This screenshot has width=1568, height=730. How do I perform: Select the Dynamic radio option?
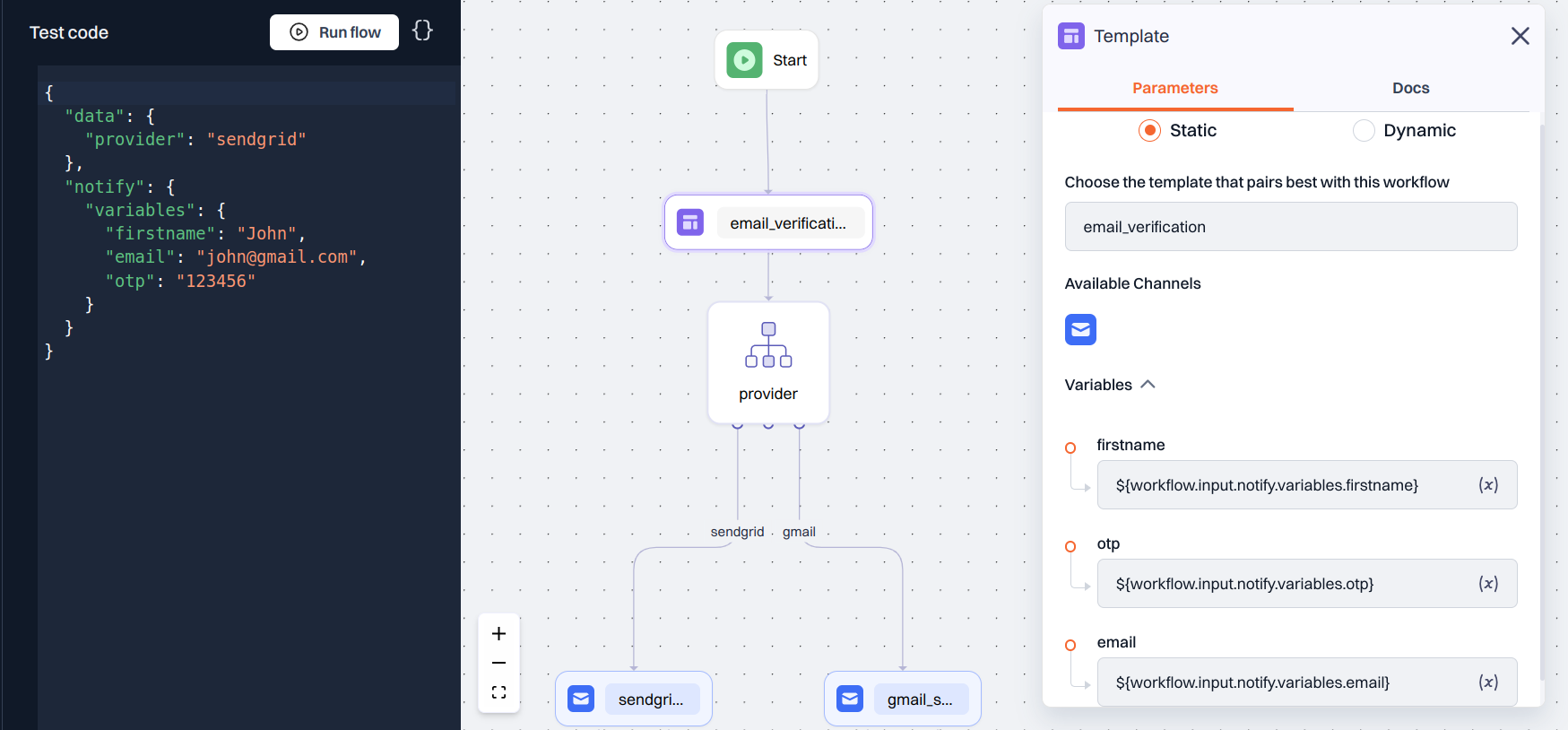(1364, 130)
